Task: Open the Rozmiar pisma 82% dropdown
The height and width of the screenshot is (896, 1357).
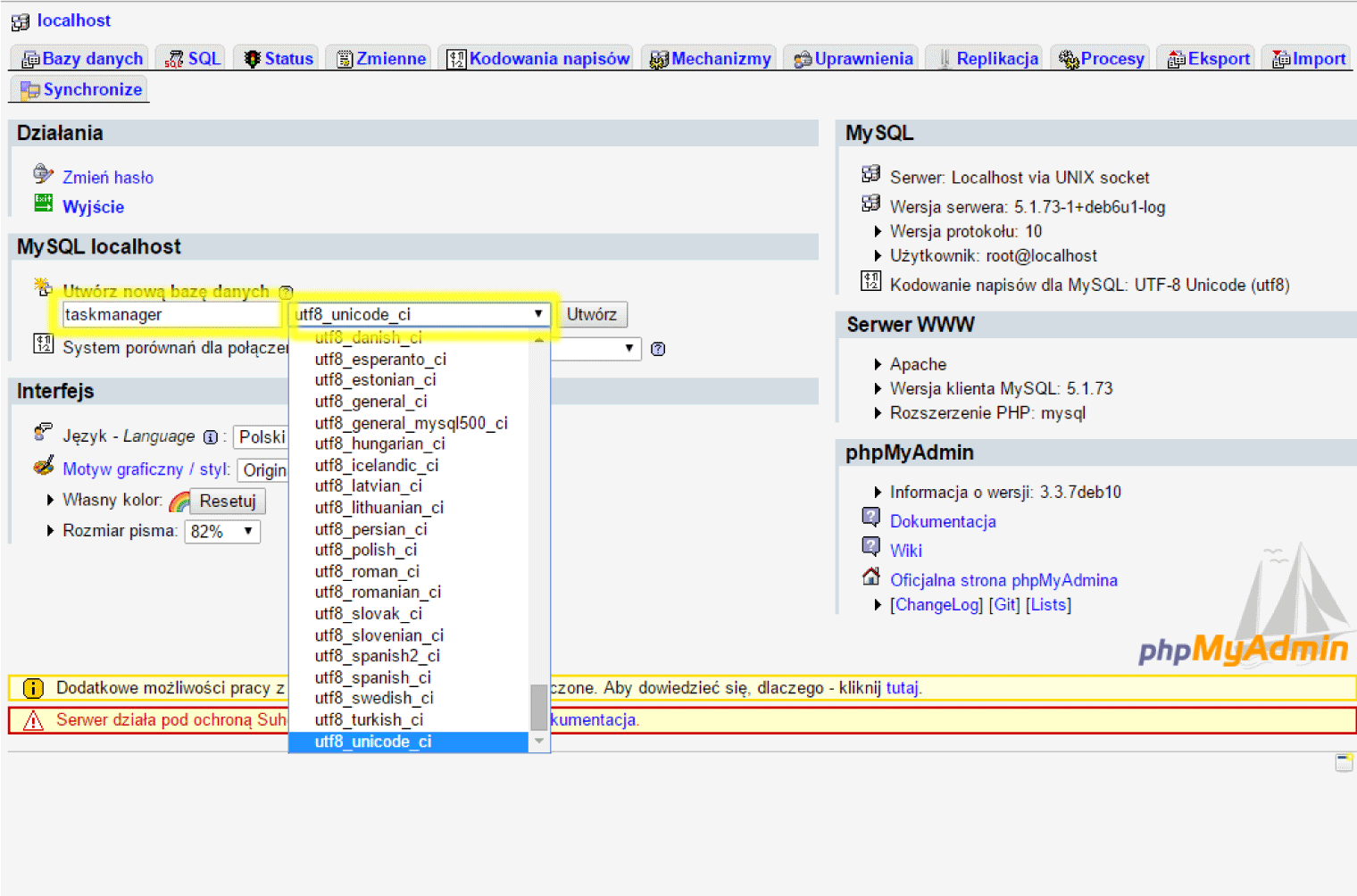Action: [x=222, y=532]
